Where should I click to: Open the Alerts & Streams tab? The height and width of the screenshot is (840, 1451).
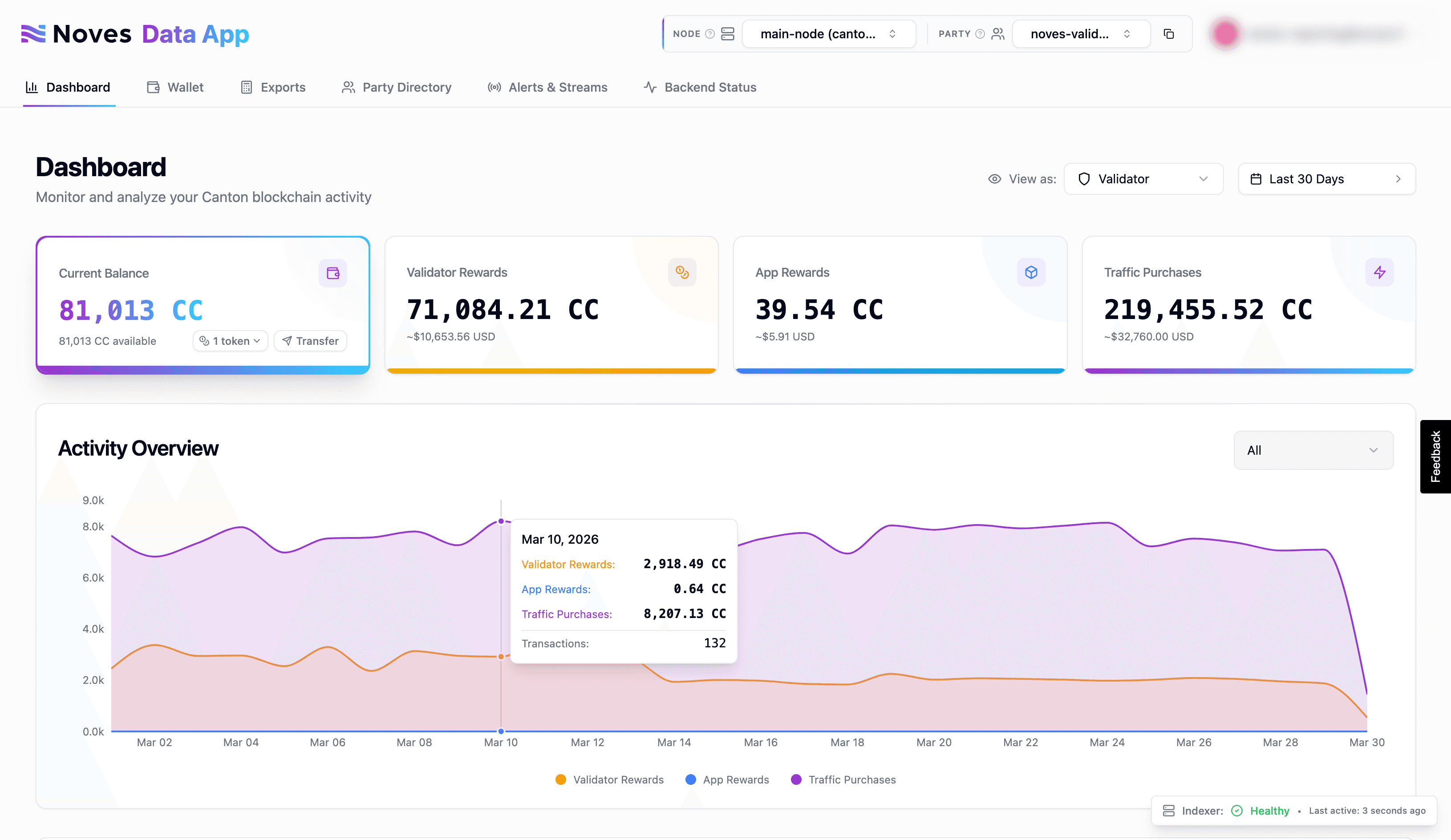[x=547, y=88]
